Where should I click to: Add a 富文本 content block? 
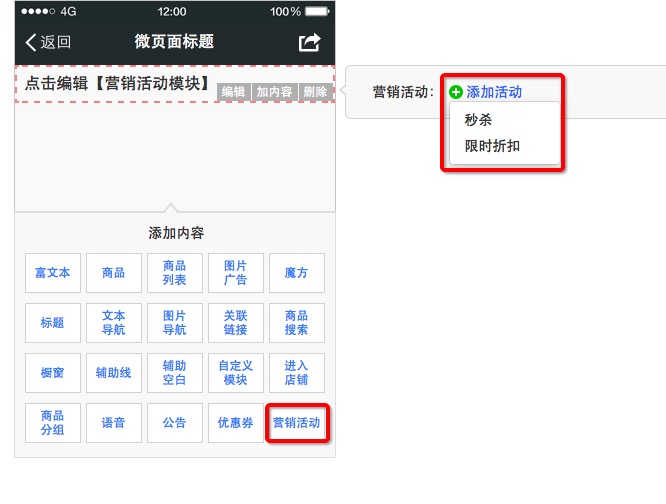(x=53, y=273)
